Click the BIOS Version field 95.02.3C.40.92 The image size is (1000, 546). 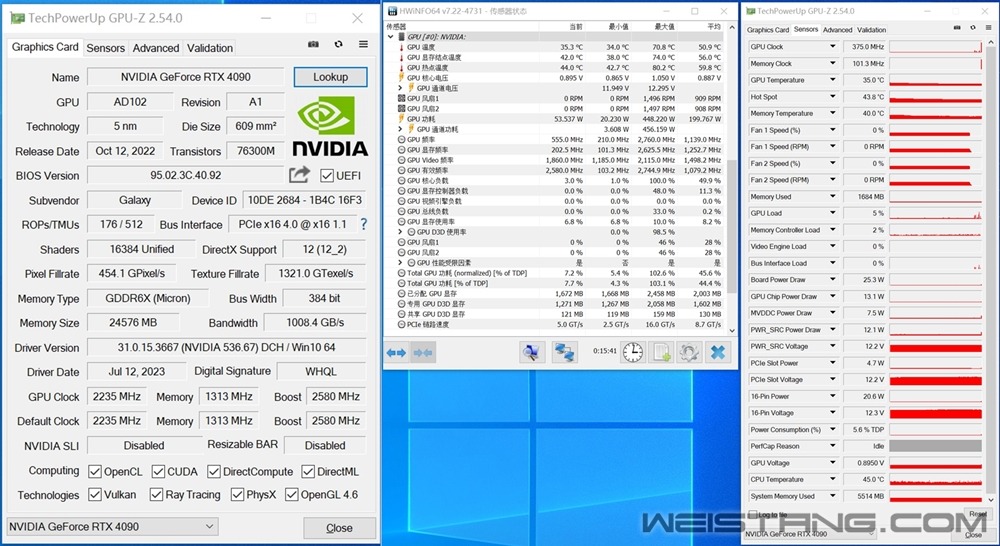tap(186, 175)
